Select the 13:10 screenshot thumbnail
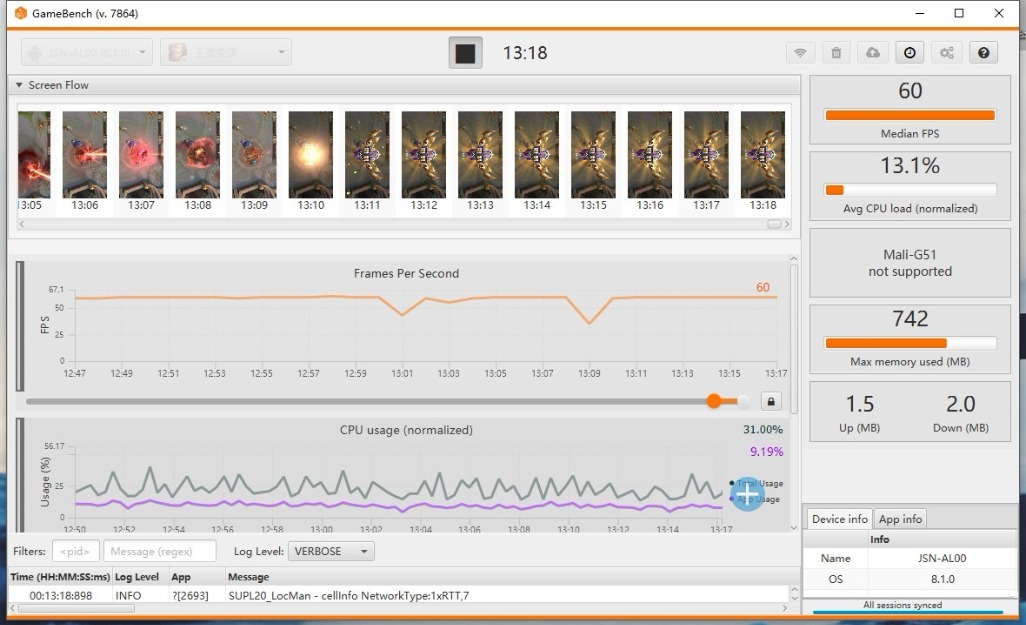The image size is (1026, 625). point(311,155)
